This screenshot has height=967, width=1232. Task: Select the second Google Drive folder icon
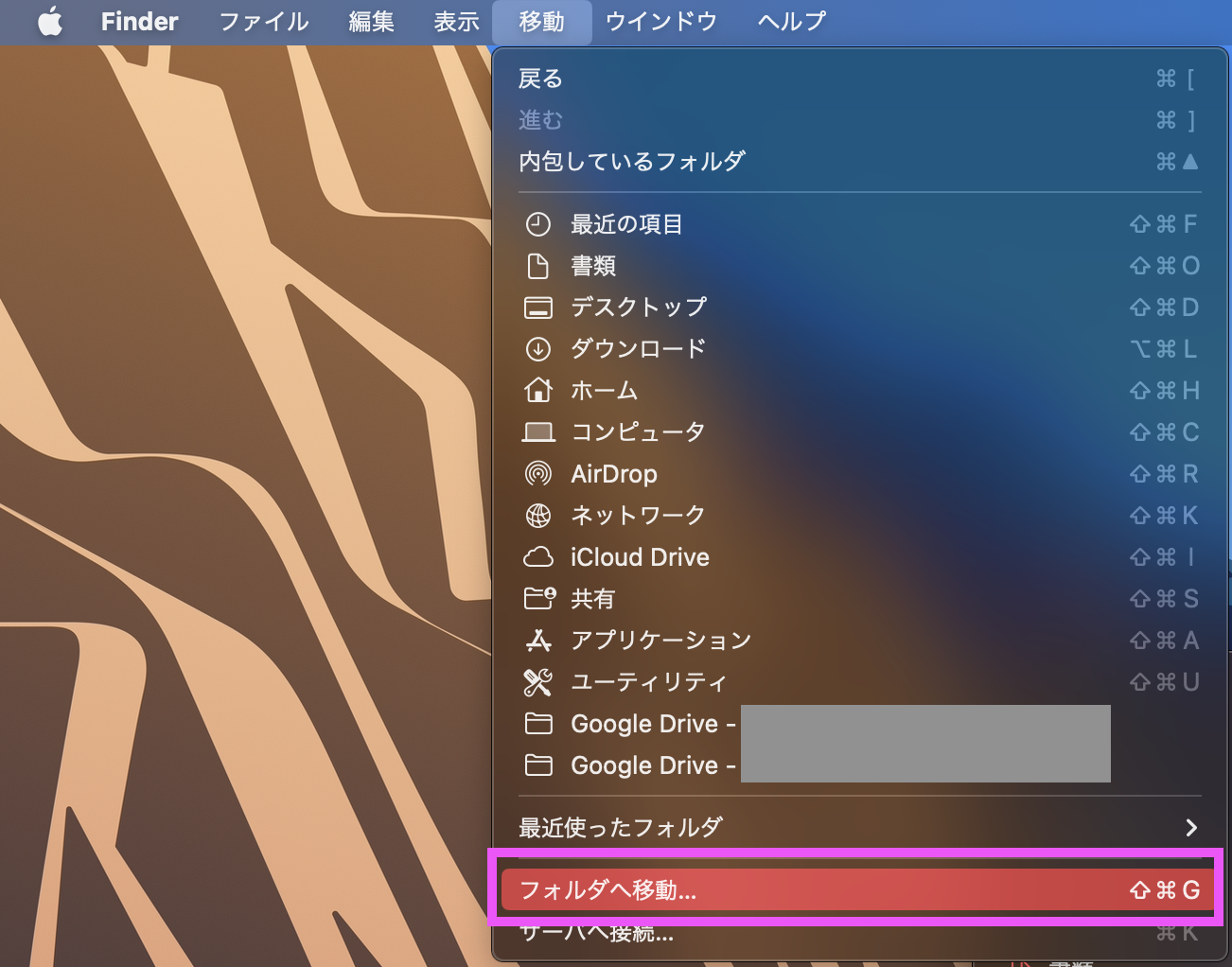pyautogui.click(x=539, y=765)
